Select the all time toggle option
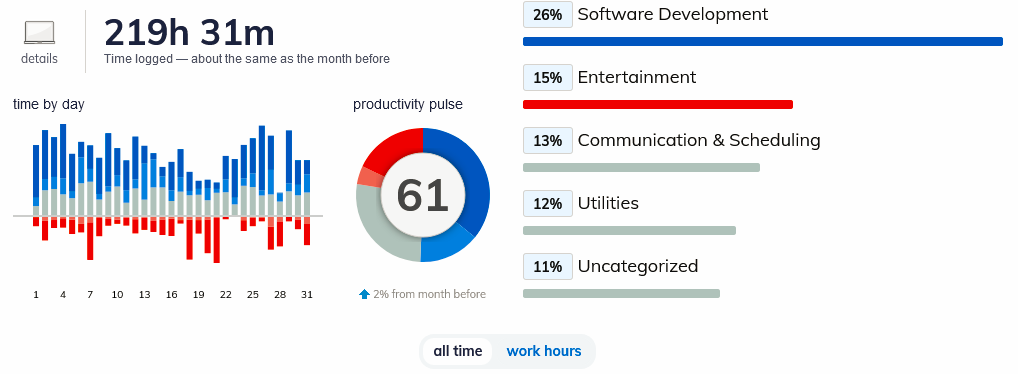 458,351
